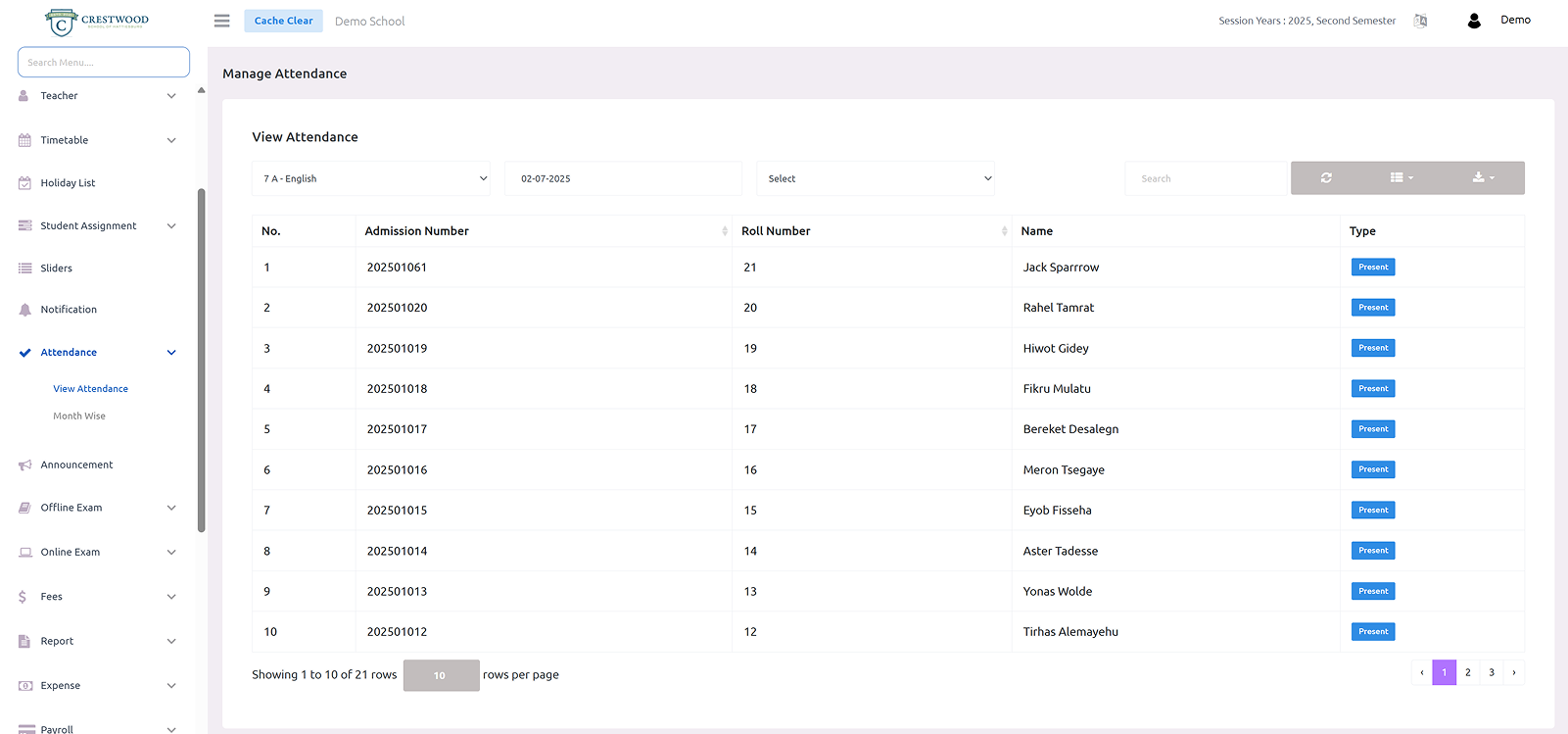Open the Select attendance type dropdown
This screenshot has width=1568, height=734.
(876, 178)
